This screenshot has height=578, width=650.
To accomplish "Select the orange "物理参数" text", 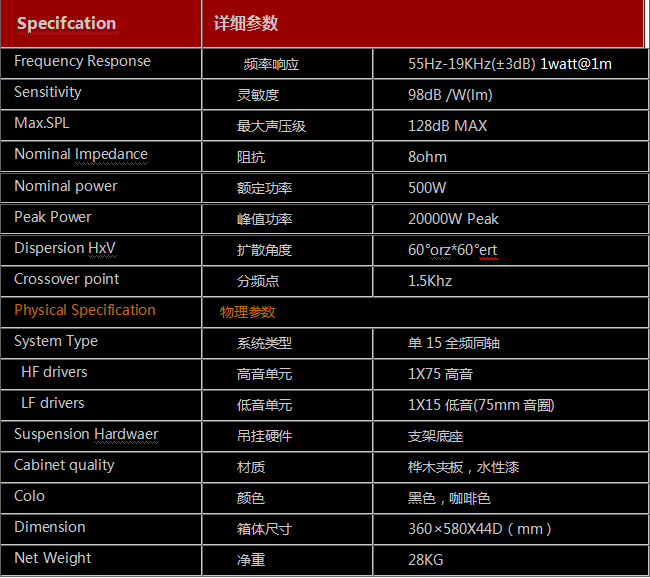I will (247, 312).
